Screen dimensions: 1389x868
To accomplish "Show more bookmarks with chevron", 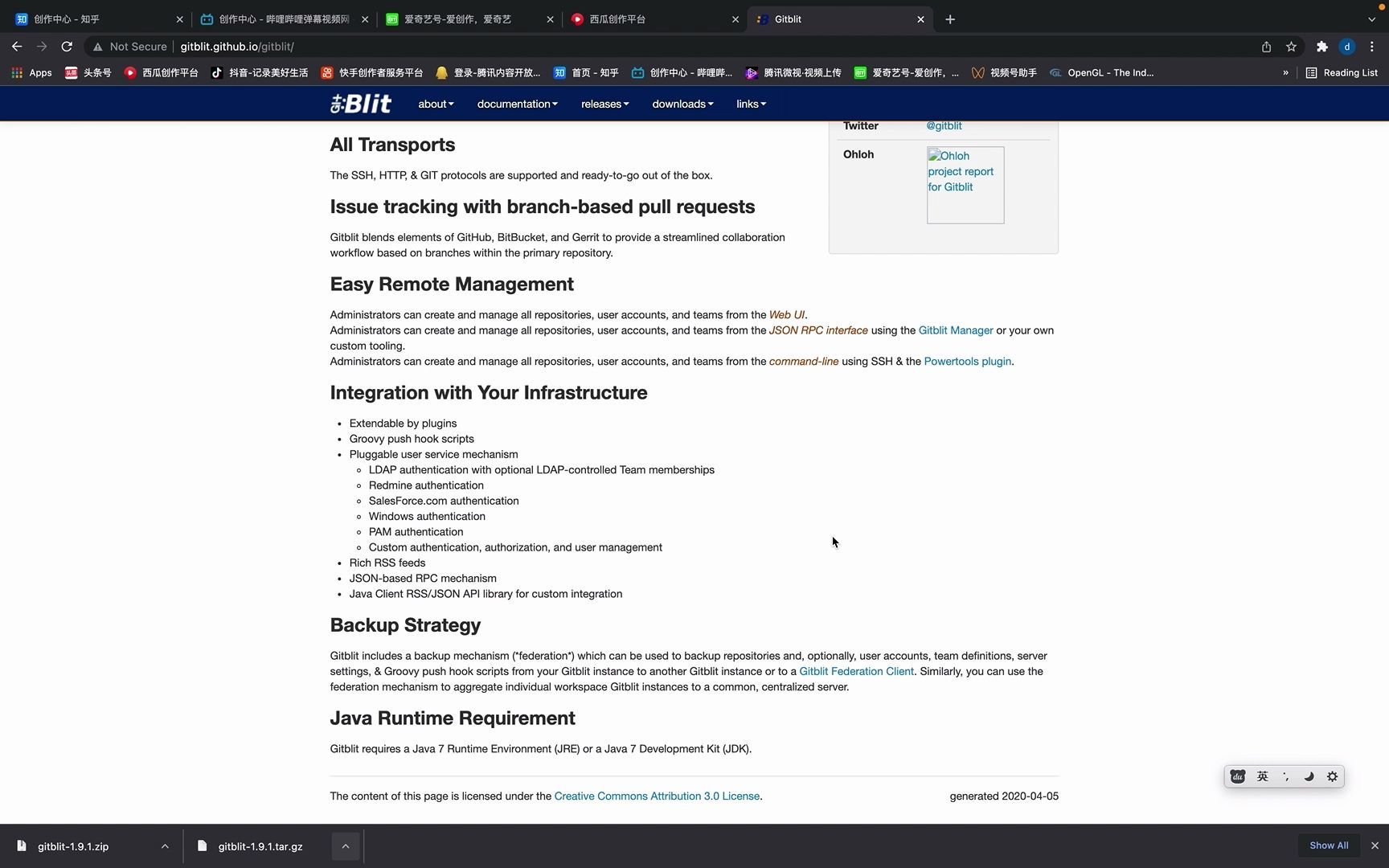I will pos(1285,72).
